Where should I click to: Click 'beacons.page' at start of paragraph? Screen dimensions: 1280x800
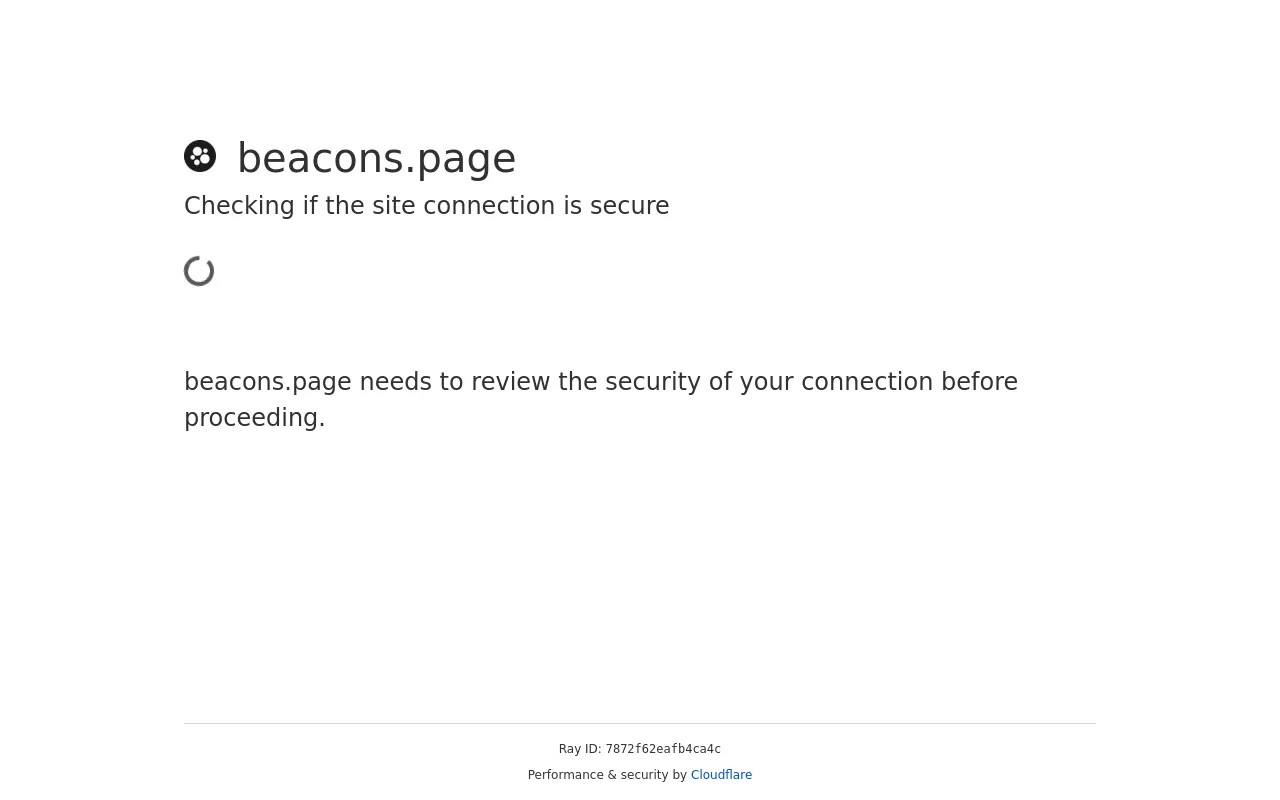[x=268, y=382]
